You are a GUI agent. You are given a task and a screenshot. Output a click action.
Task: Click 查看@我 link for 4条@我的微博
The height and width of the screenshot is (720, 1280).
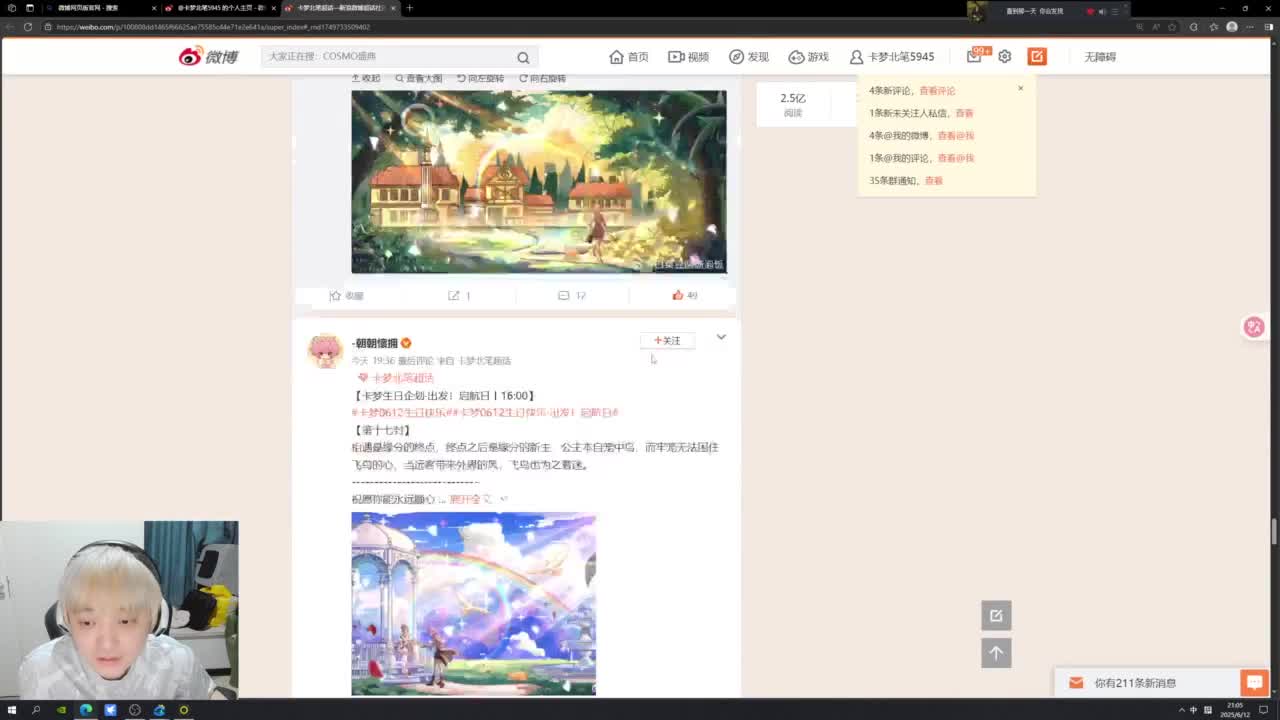pos(955,136)
